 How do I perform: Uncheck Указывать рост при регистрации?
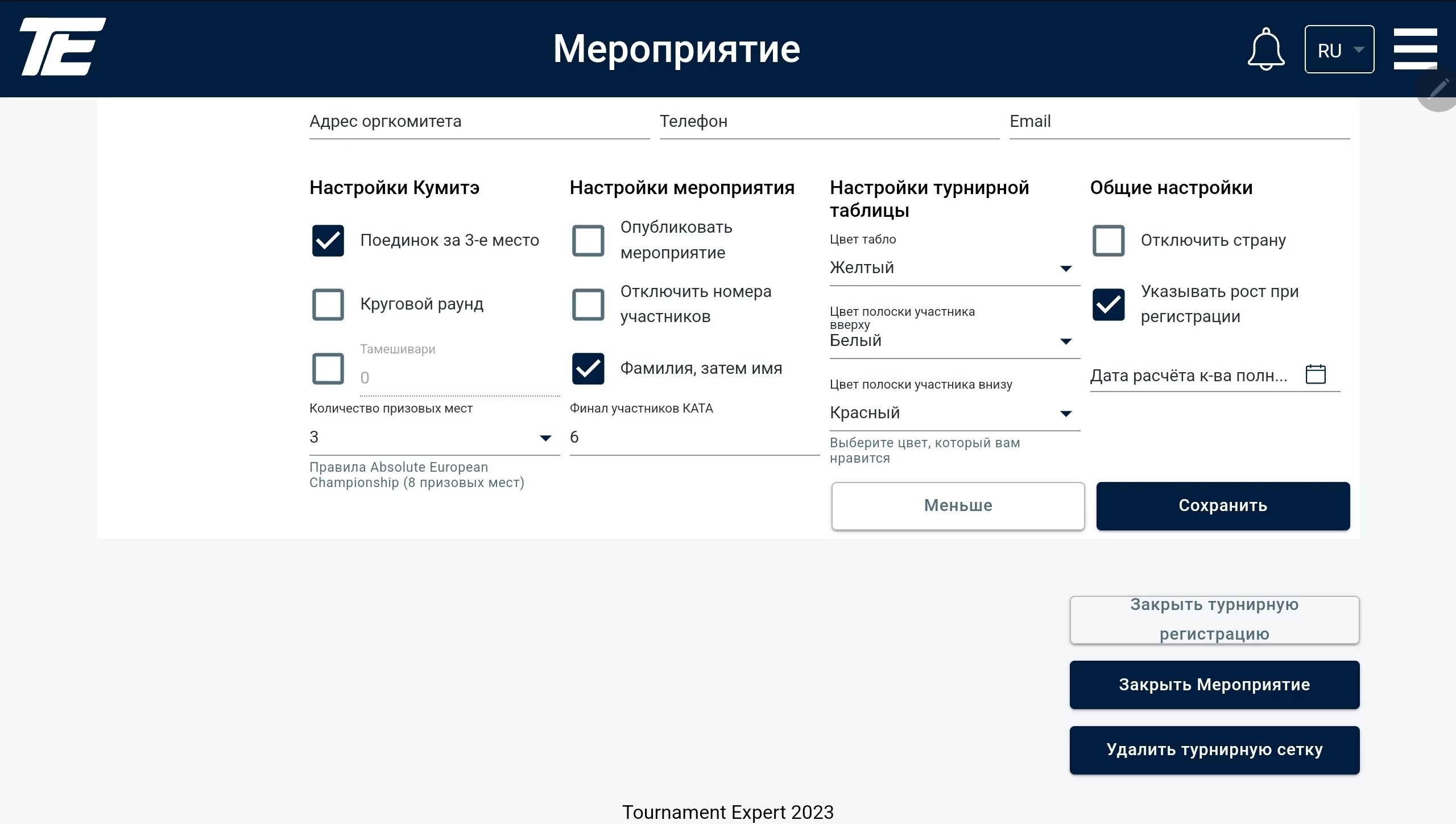tap(1108, 304)
